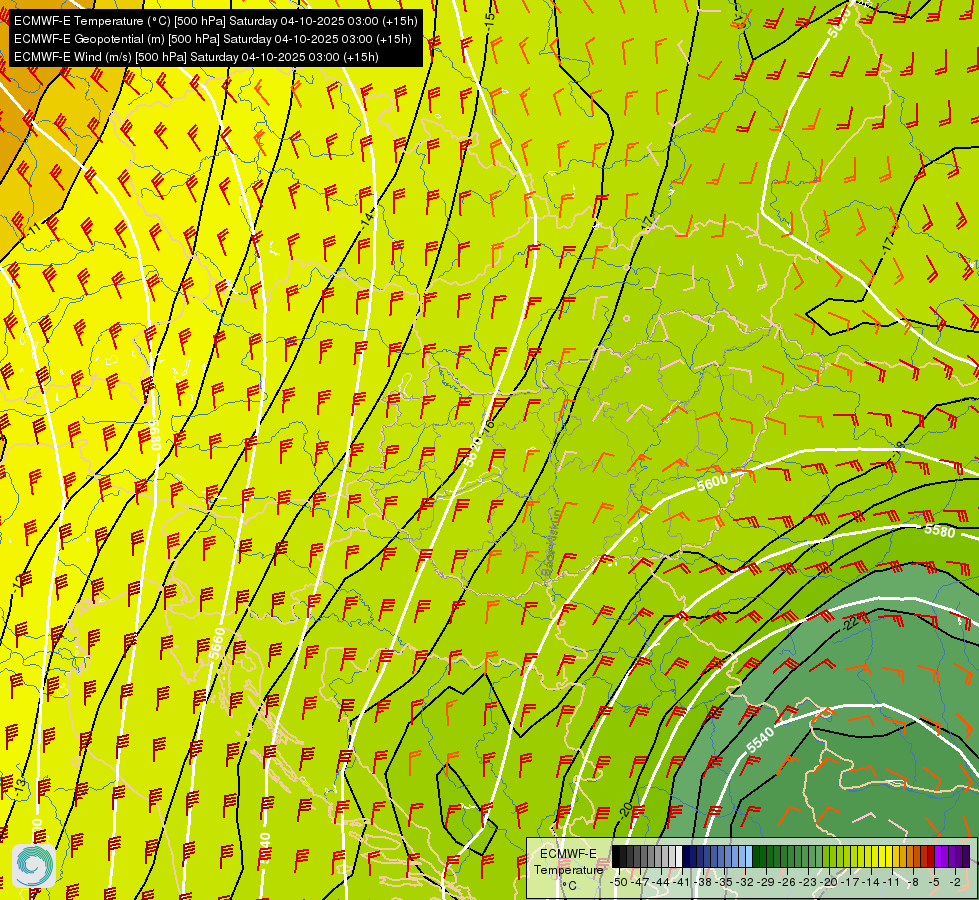Click the -38 tick label in the legend
The width and height of the screenshot is (979, 900).
pyautogui.click(x=704, y=882)
